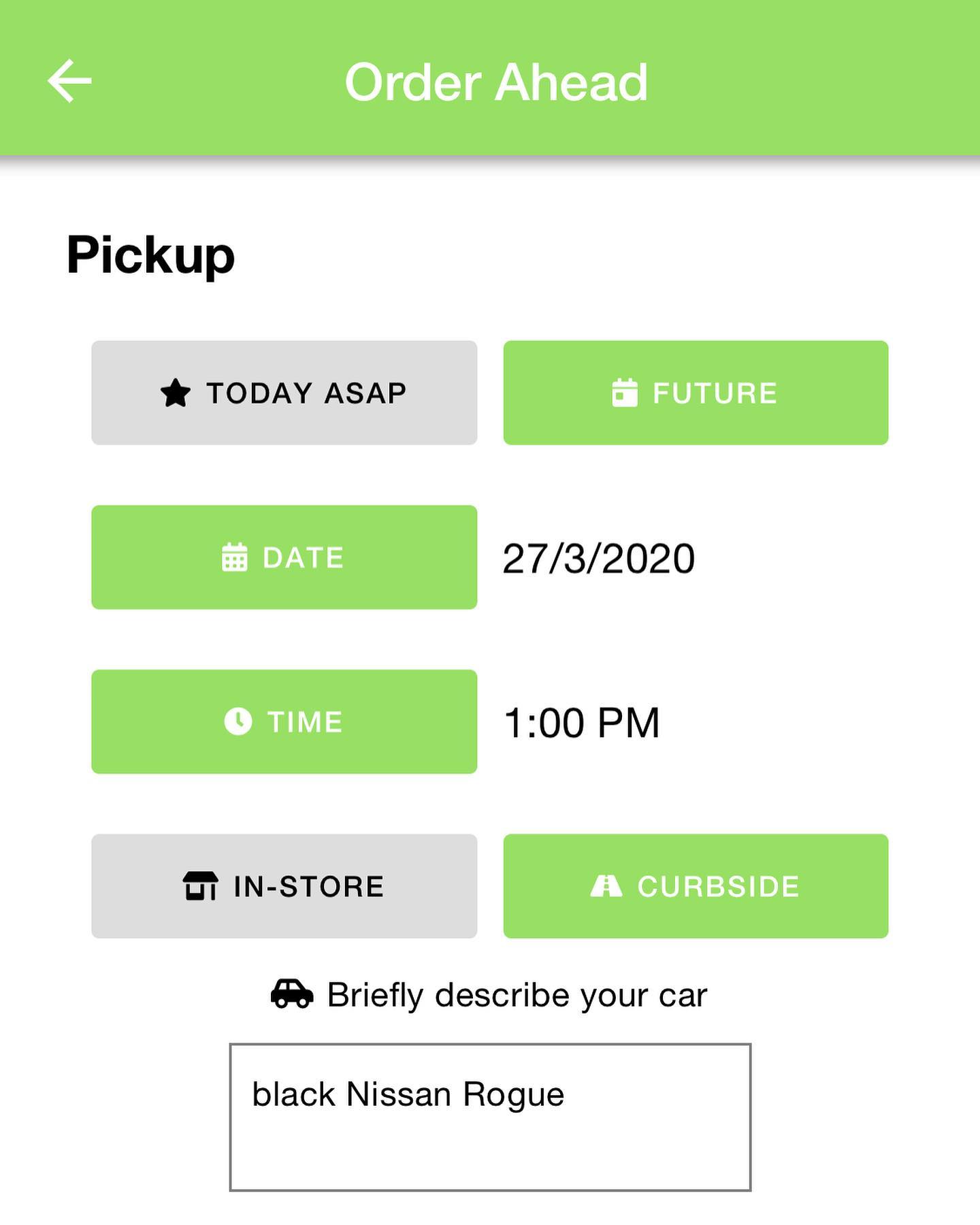980x1225 pixels.
Task: Click the calendar icon on Future button
Action: click(625, 393)
